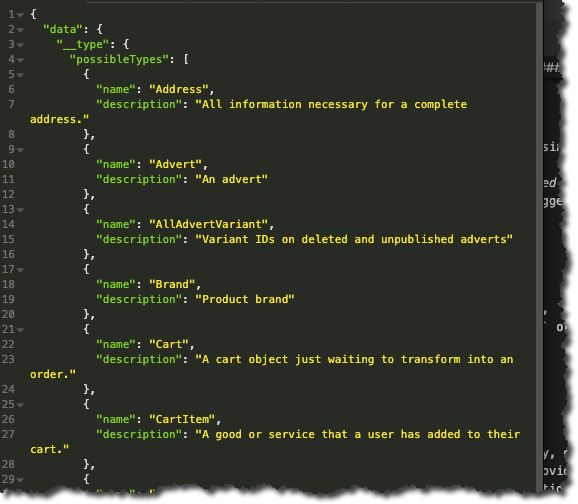Collapse the fold arrow on line 21

tap(20, 330)
